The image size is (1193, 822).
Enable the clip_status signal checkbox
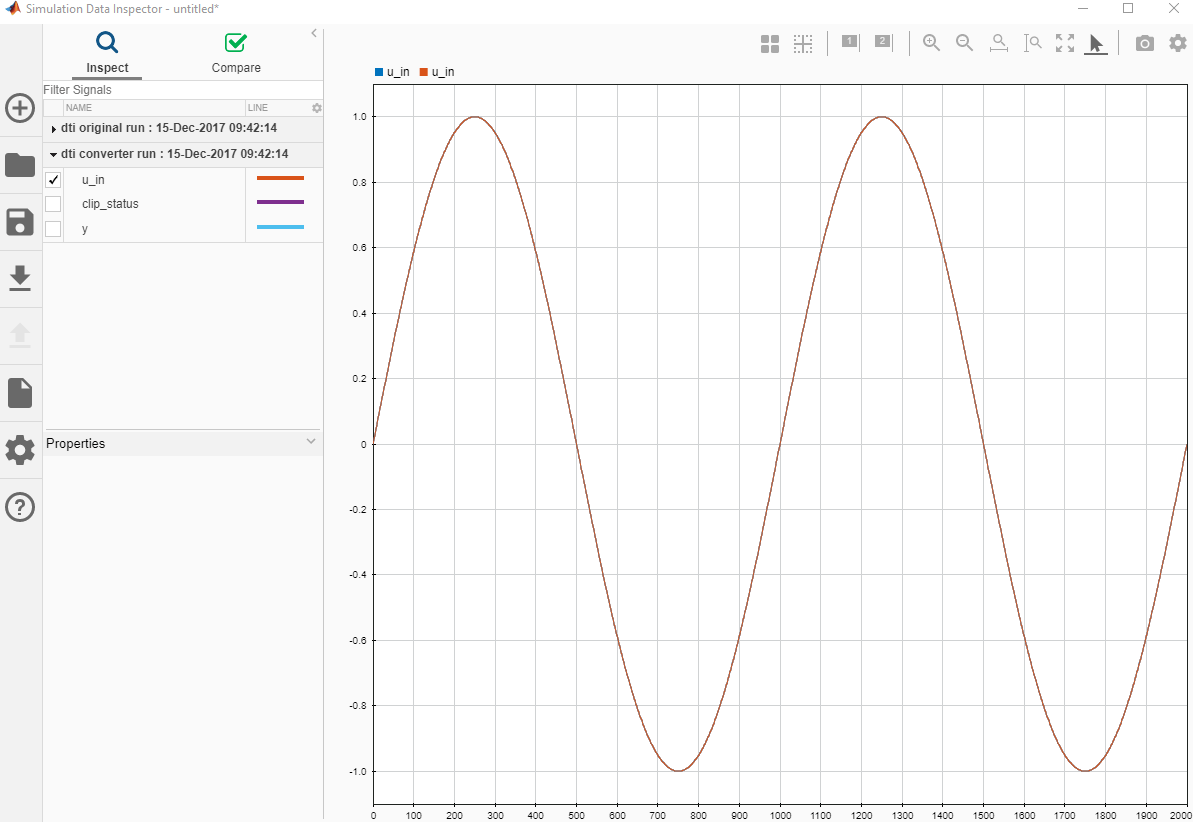pyautogui.click(x=54, y=204)
